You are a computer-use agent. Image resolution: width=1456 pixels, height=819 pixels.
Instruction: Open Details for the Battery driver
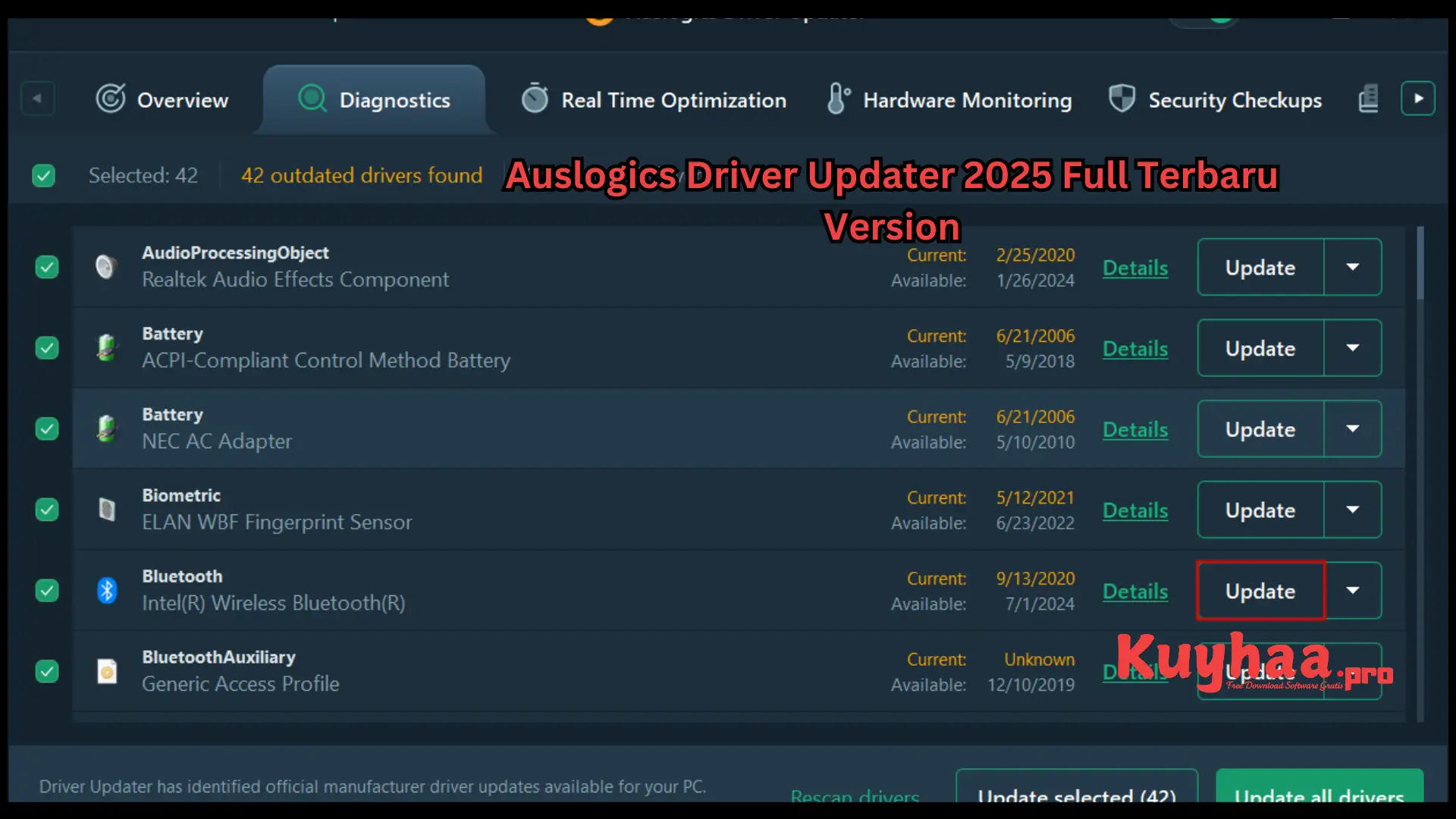(1135, 348)
